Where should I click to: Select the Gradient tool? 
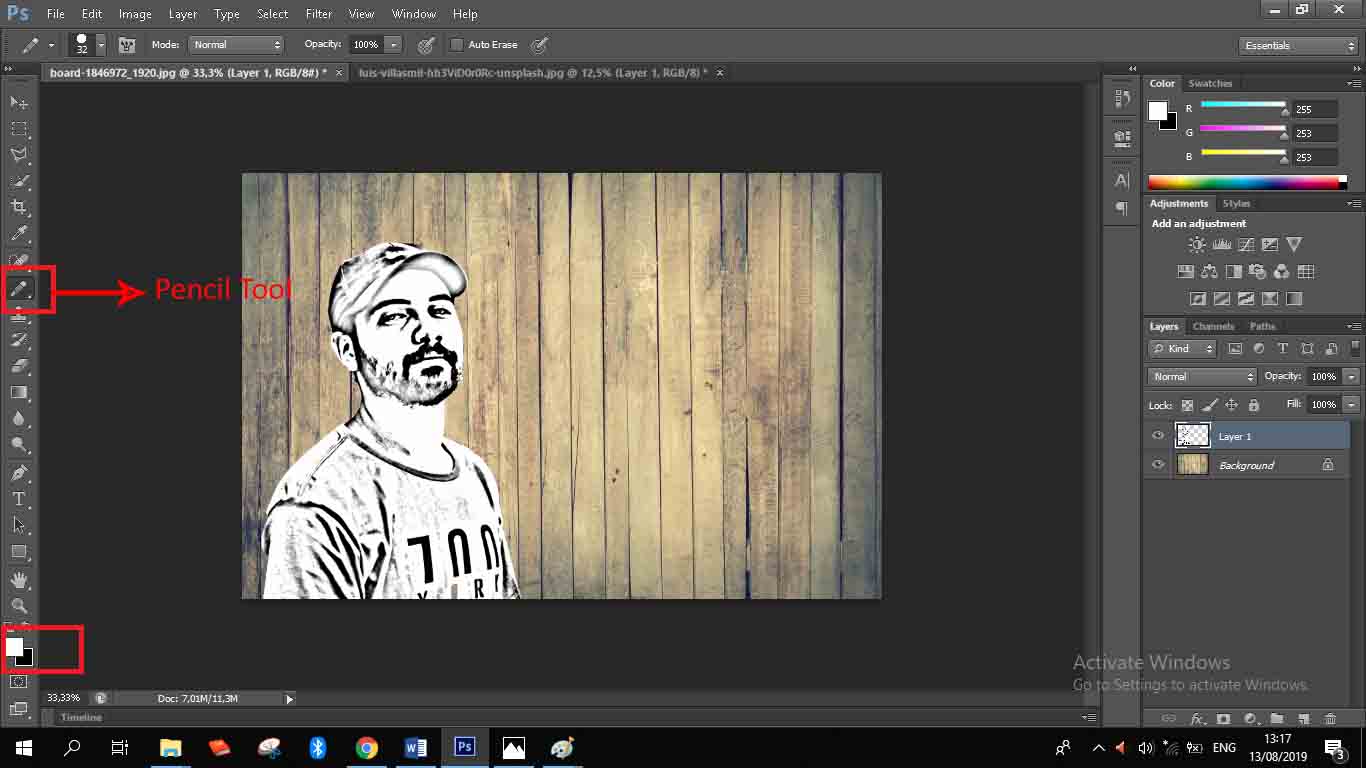(19, 393)
